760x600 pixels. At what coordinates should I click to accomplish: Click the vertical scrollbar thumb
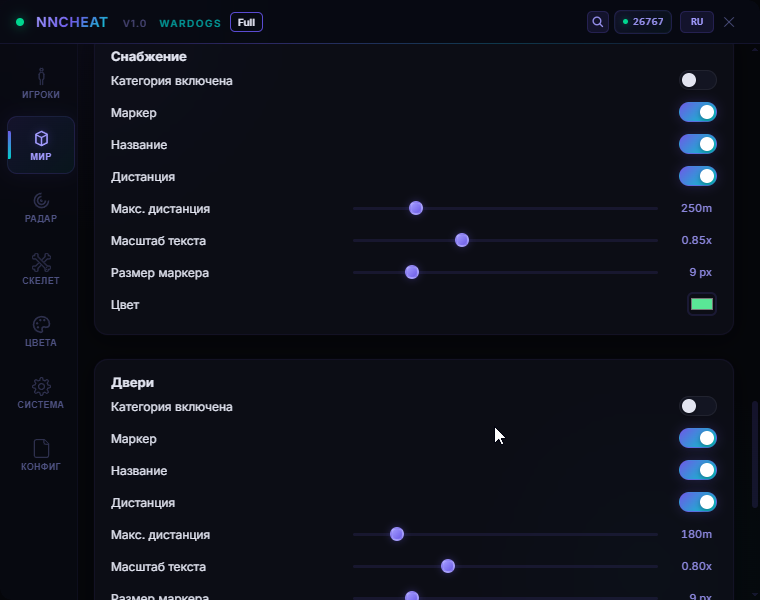pos(755,454)
